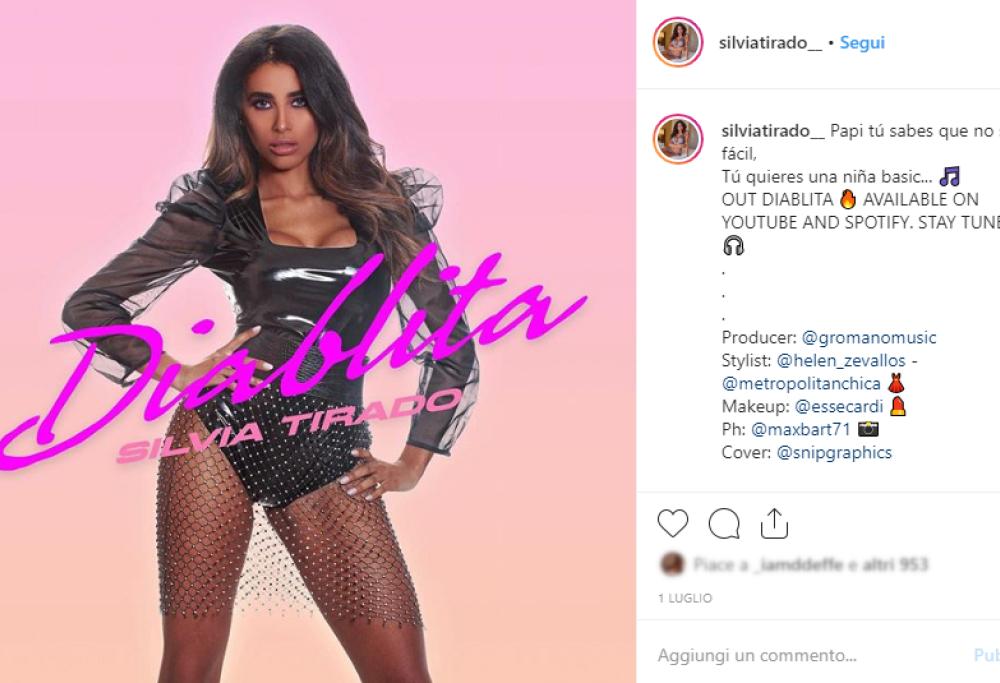The height and width of the screenshot is (683, 1000).
Task: Open silviatirado__ username in the header
Action: pos(770,43)
